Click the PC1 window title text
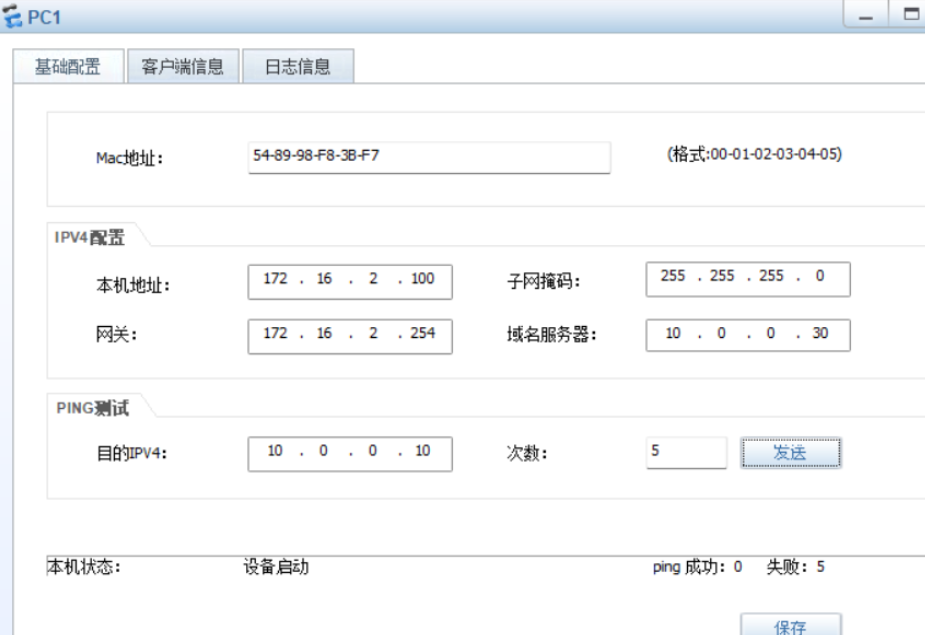The width and height of the screenshot is (925, 635). coord(44,17)
